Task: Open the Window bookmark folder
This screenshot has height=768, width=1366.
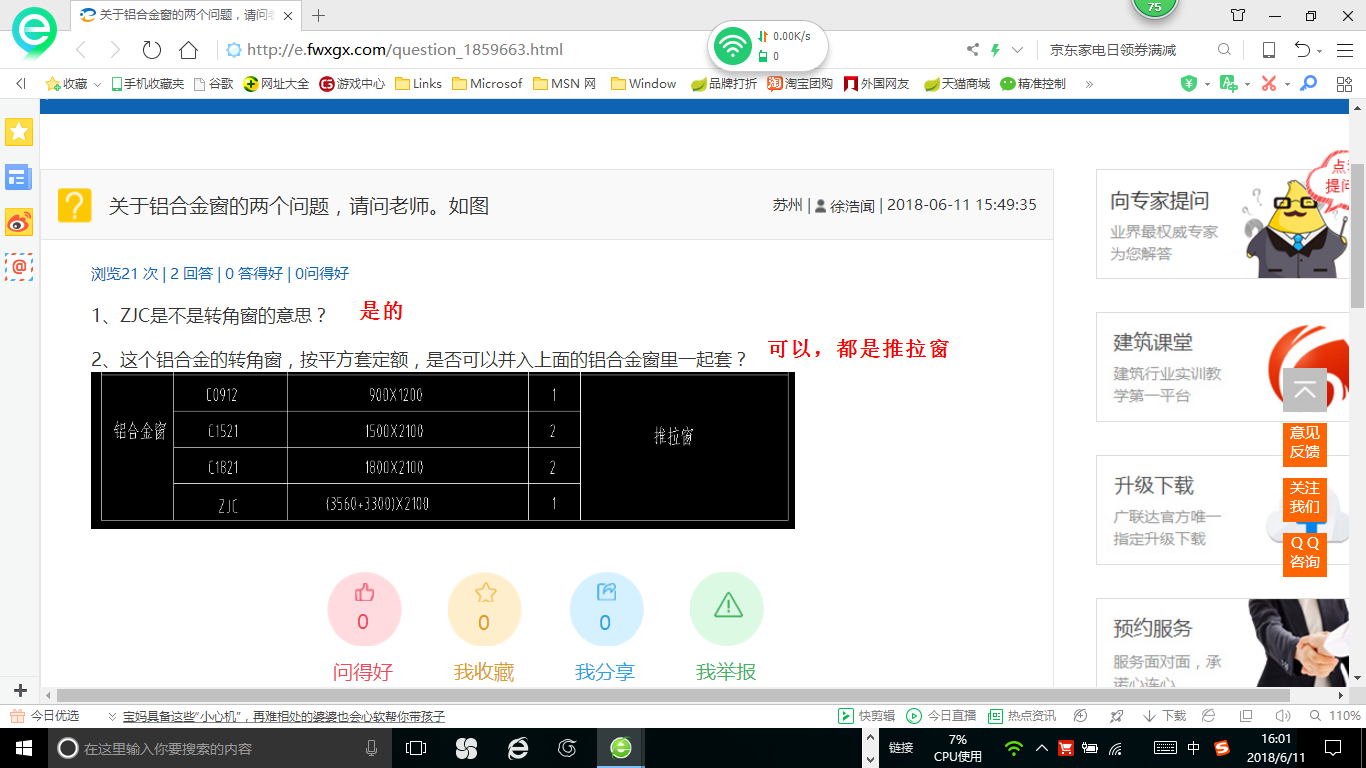Action: point(644,84)
